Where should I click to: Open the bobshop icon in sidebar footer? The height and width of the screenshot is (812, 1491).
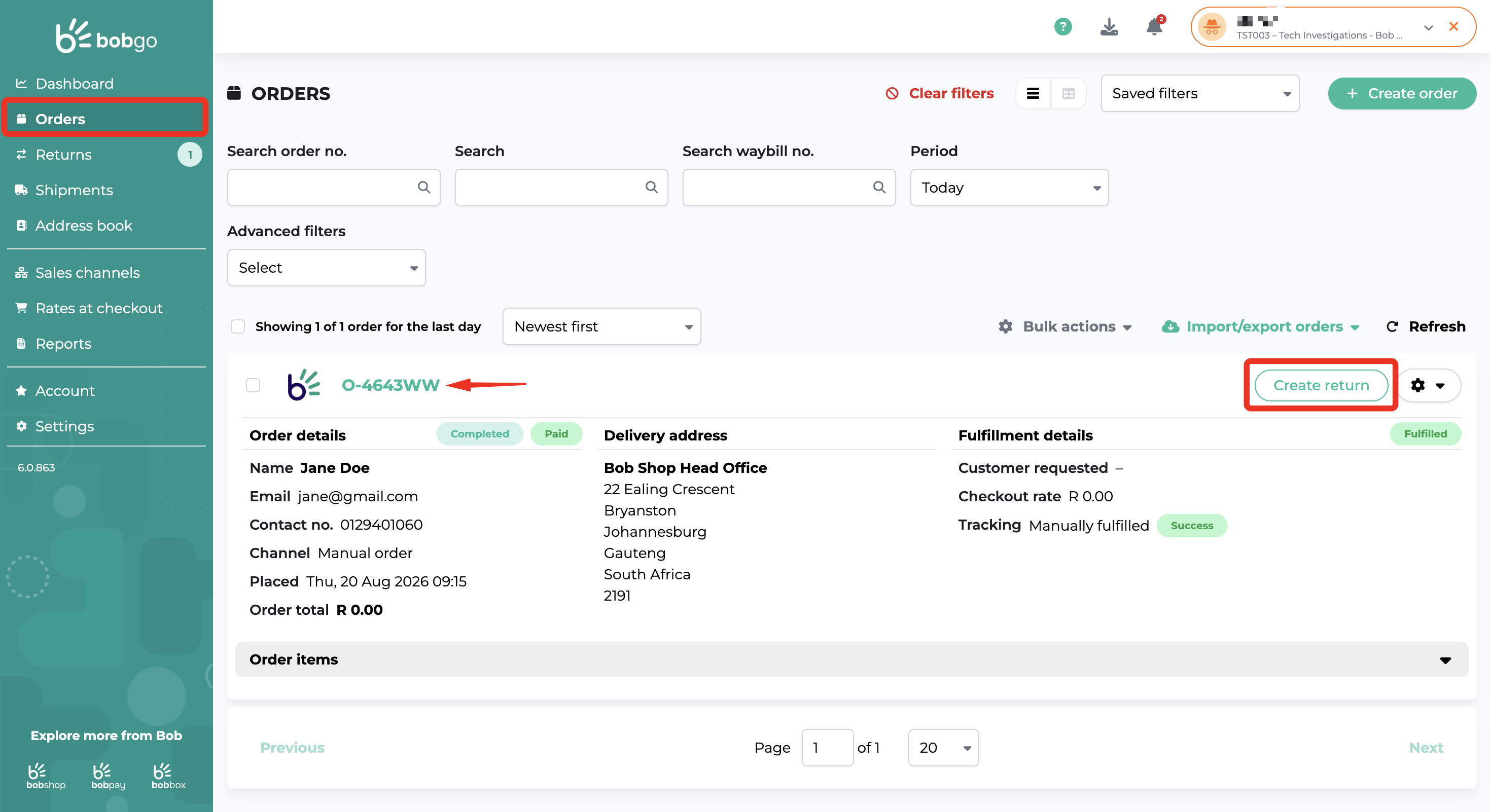click(x=46, y=776)
